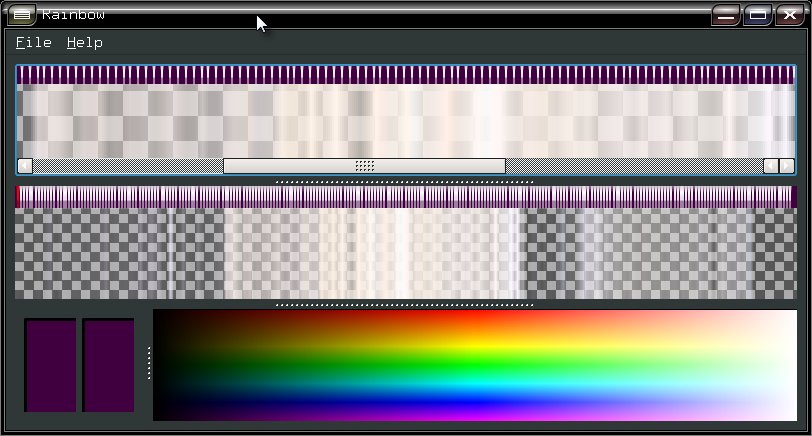The height and width of the screenshot is (436, 812).
Task: Click the dotted splitter handle below the scrollbar
Action: (404, 181)
